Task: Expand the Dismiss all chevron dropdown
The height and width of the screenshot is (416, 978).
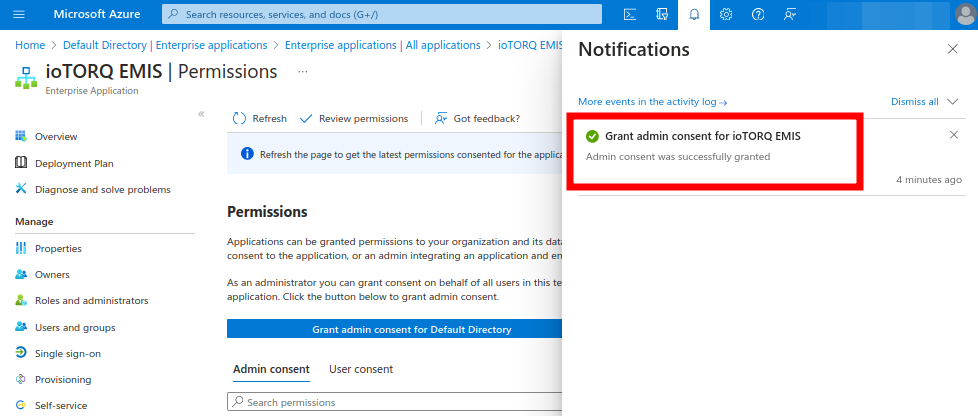Action: click(x=952, y=102)
